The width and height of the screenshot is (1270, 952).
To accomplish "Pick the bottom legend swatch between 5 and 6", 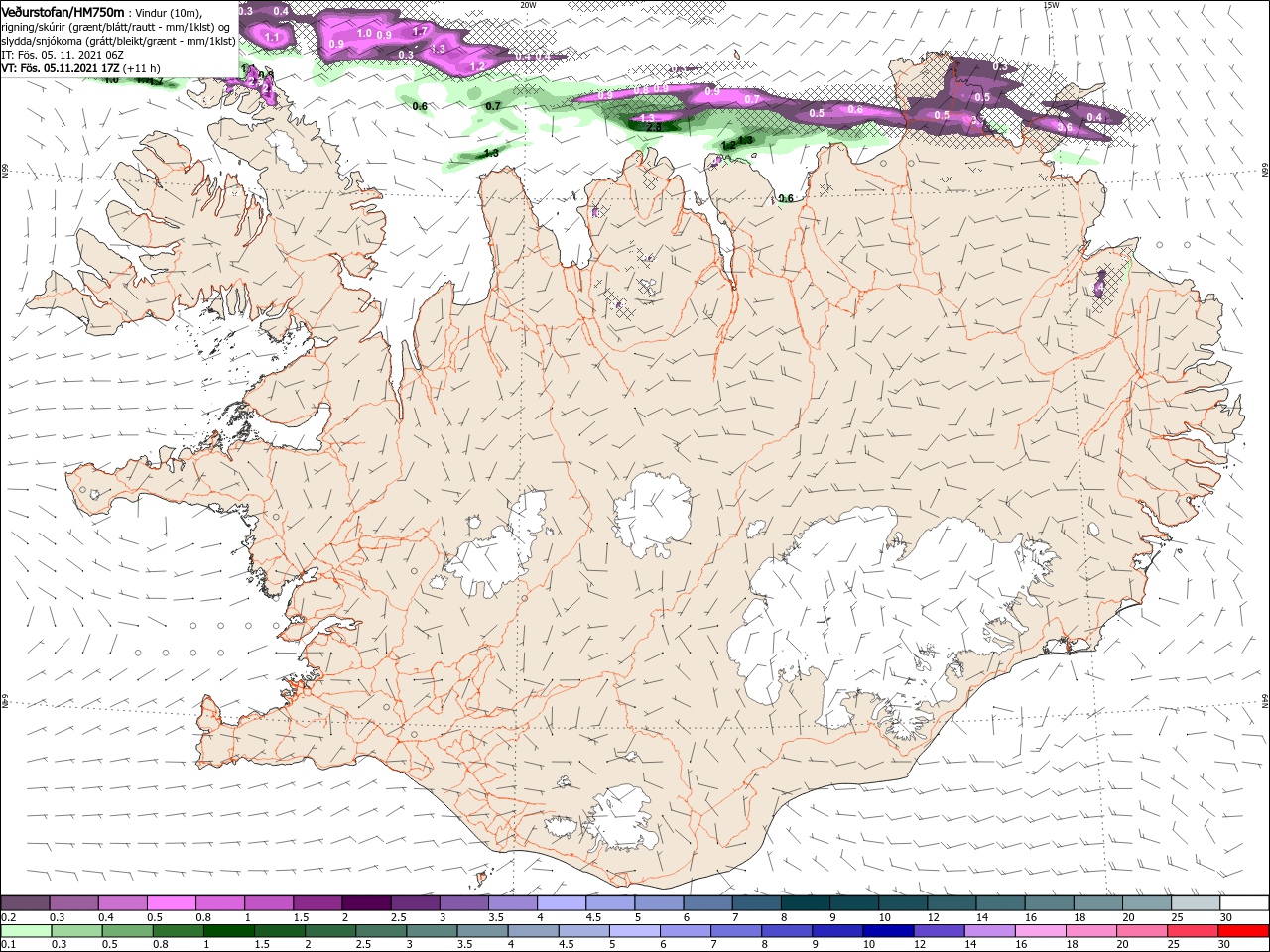I will [x=636, y=931].
